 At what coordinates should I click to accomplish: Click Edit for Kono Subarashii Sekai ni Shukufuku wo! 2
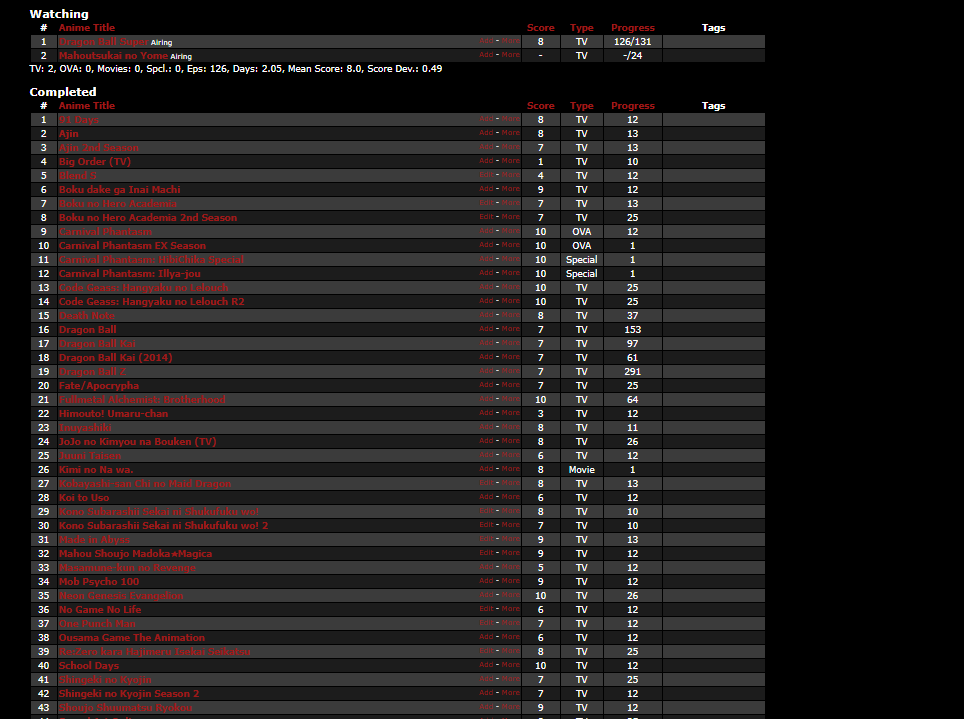coord(486,525)
